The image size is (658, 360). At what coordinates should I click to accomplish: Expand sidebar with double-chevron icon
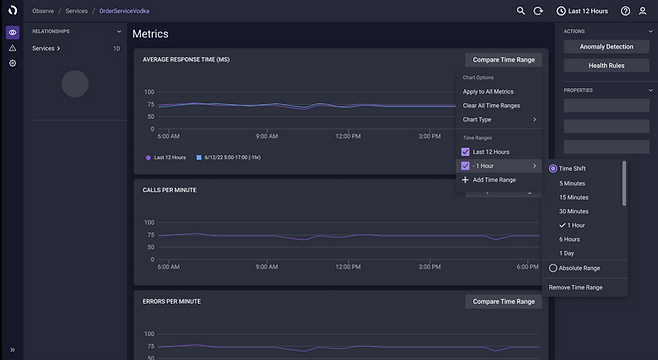coord(13,350)
